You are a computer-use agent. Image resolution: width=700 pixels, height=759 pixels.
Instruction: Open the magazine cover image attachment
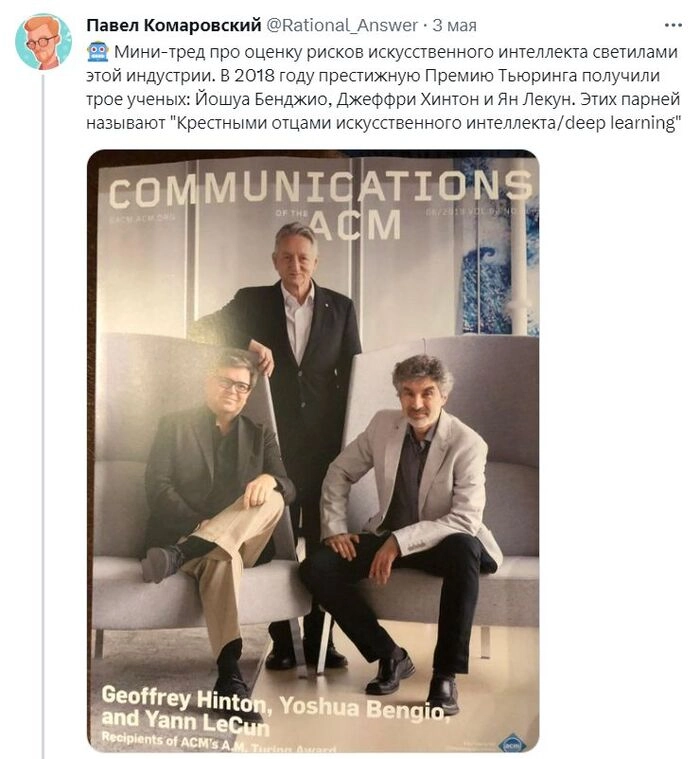(x=312, y=450)
